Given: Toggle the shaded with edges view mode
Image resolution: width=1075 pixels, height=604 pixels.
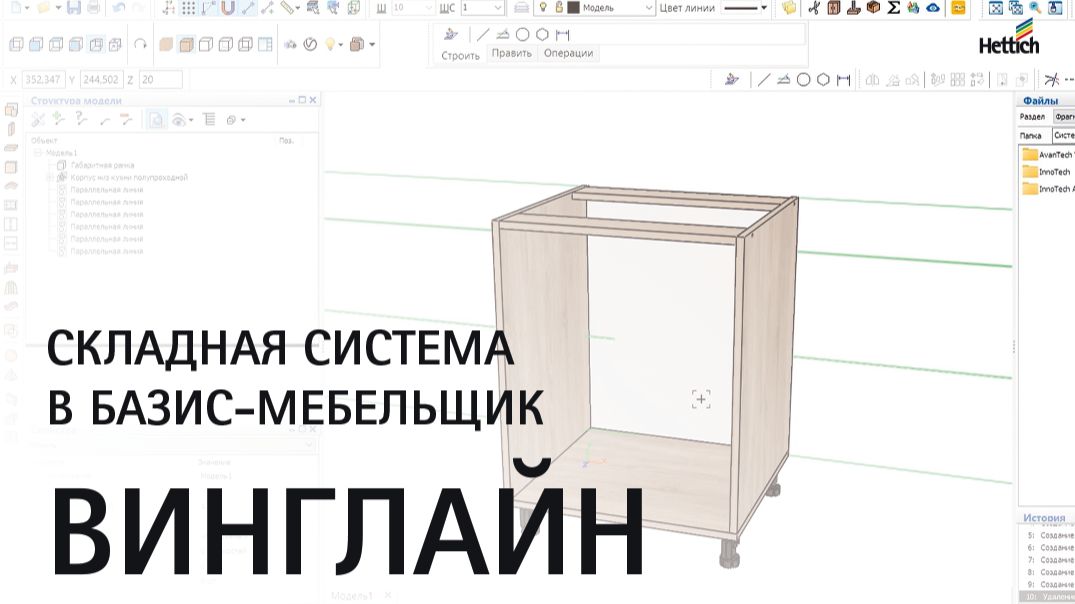Looking at the screenshot, I should click(x=186, y=45).
